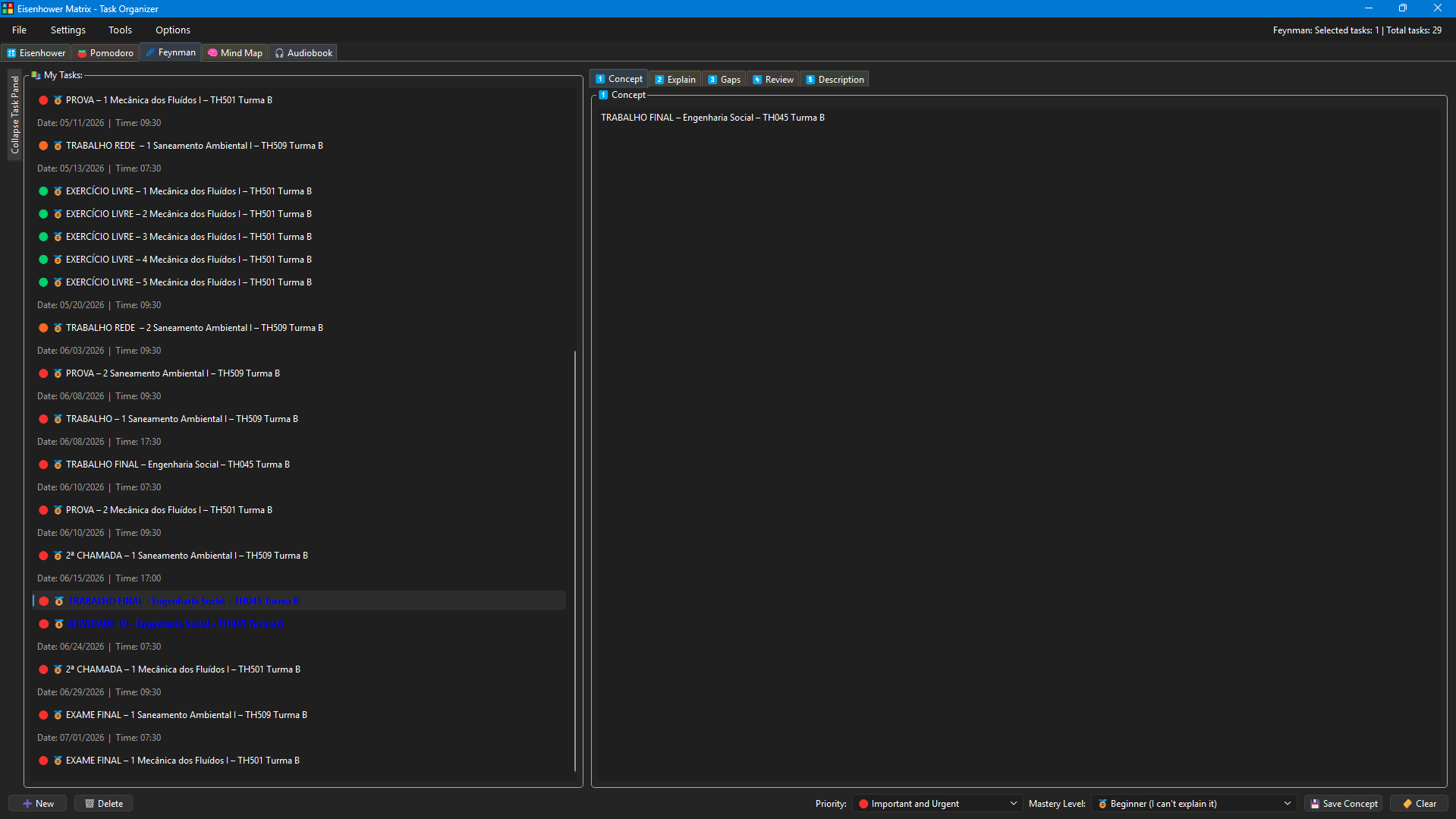Open the Mind Map tab

[235, 53]
